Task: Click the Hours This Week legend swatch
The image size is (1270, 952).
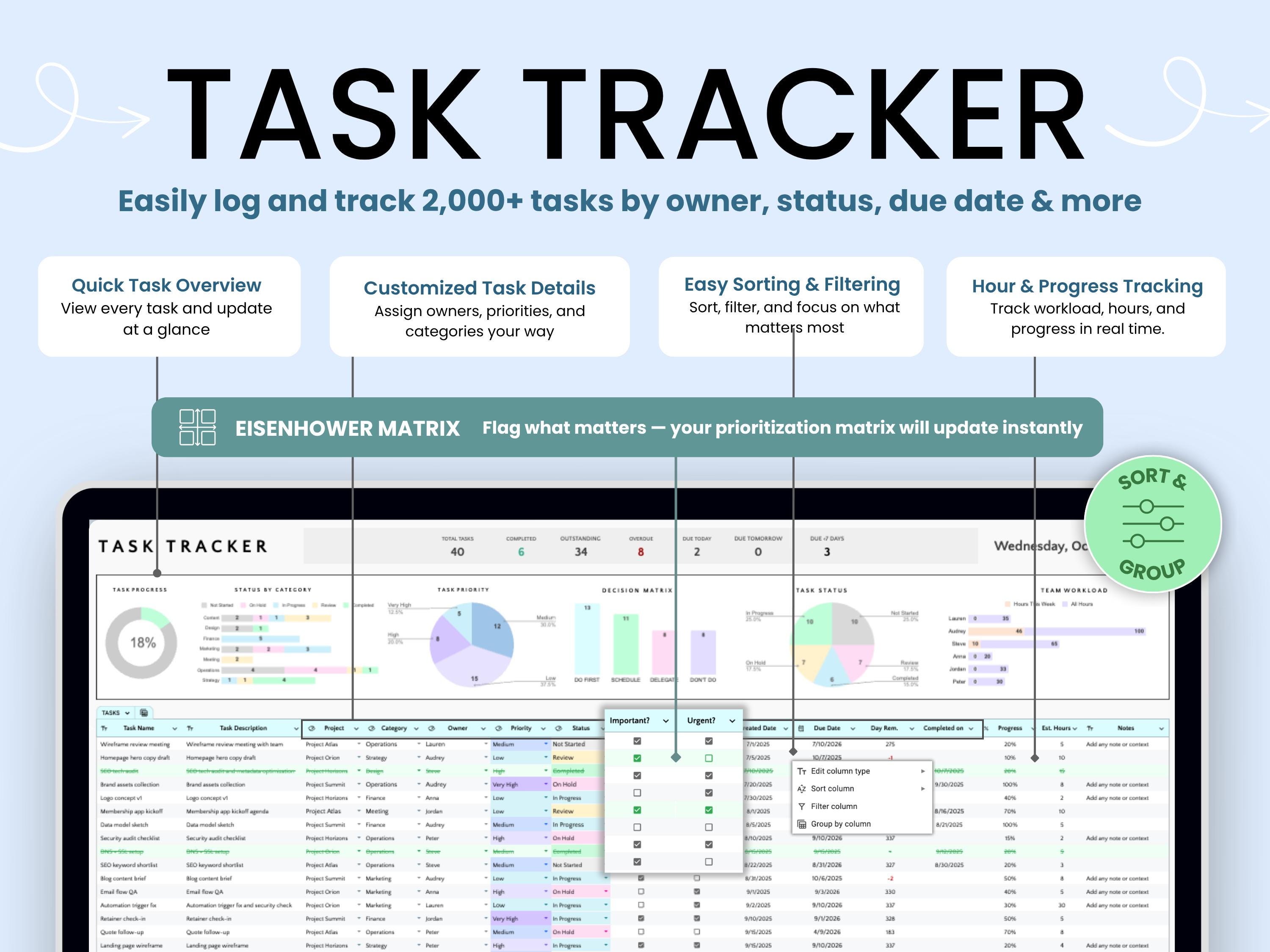Action: [x=1007, y=604]
